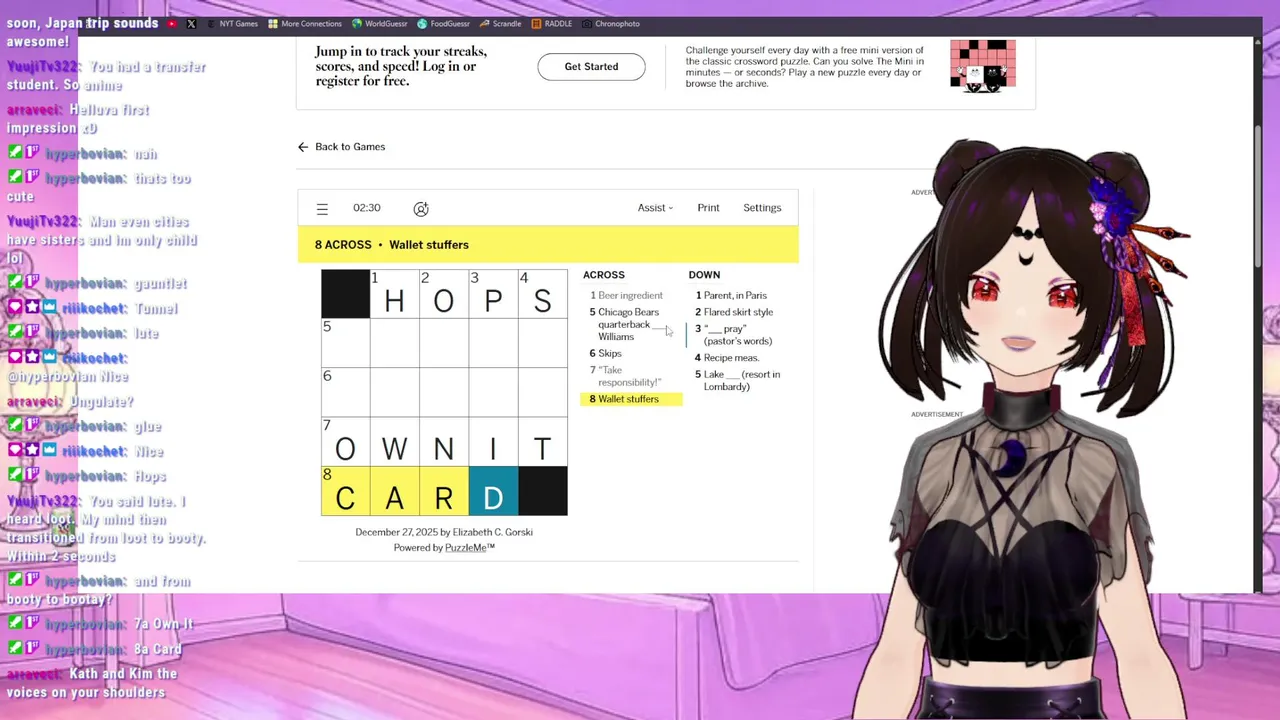Open the More Connections bookmark
This screenshot has width=1280, height=720.
pyautogui.click(x=304, y=23)
